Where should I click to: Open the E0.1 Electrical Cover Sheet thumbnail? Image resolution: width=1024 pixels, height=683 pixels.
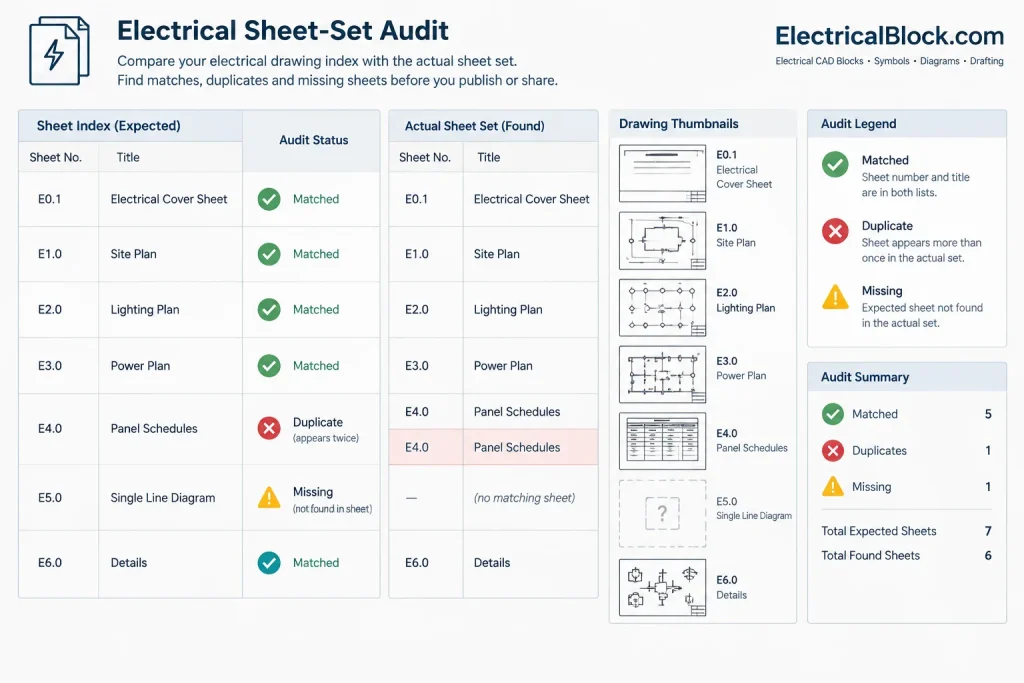tap(662, 174)
